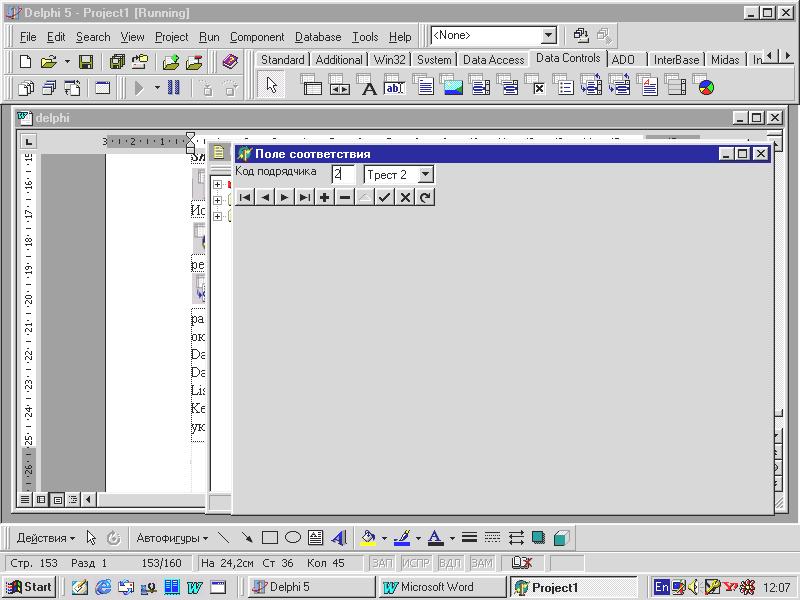Click the New Form icon

tap(103, 88)
